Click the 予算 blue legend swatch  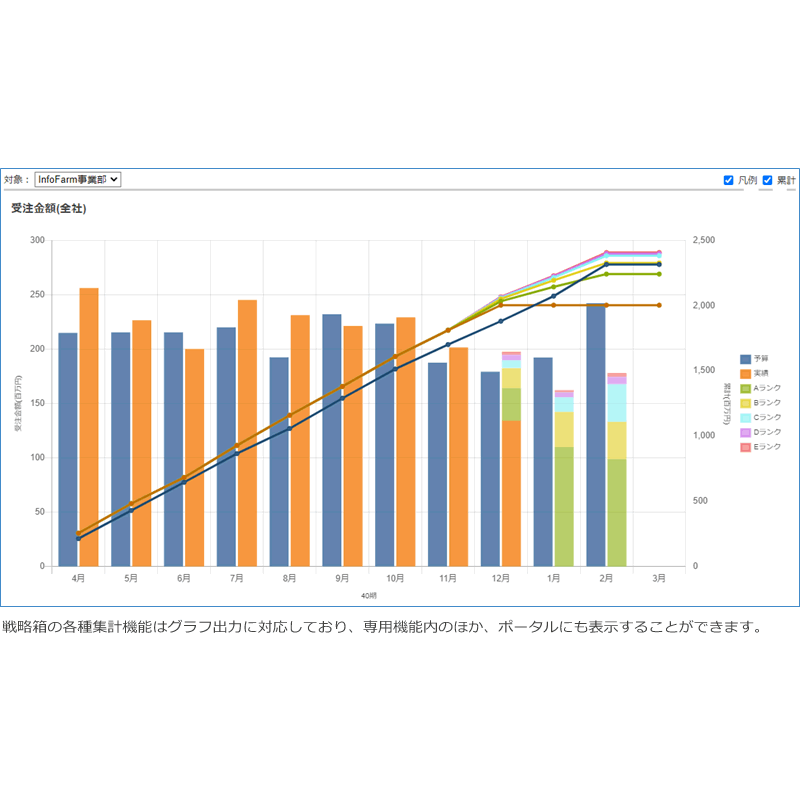pos(745,359)
